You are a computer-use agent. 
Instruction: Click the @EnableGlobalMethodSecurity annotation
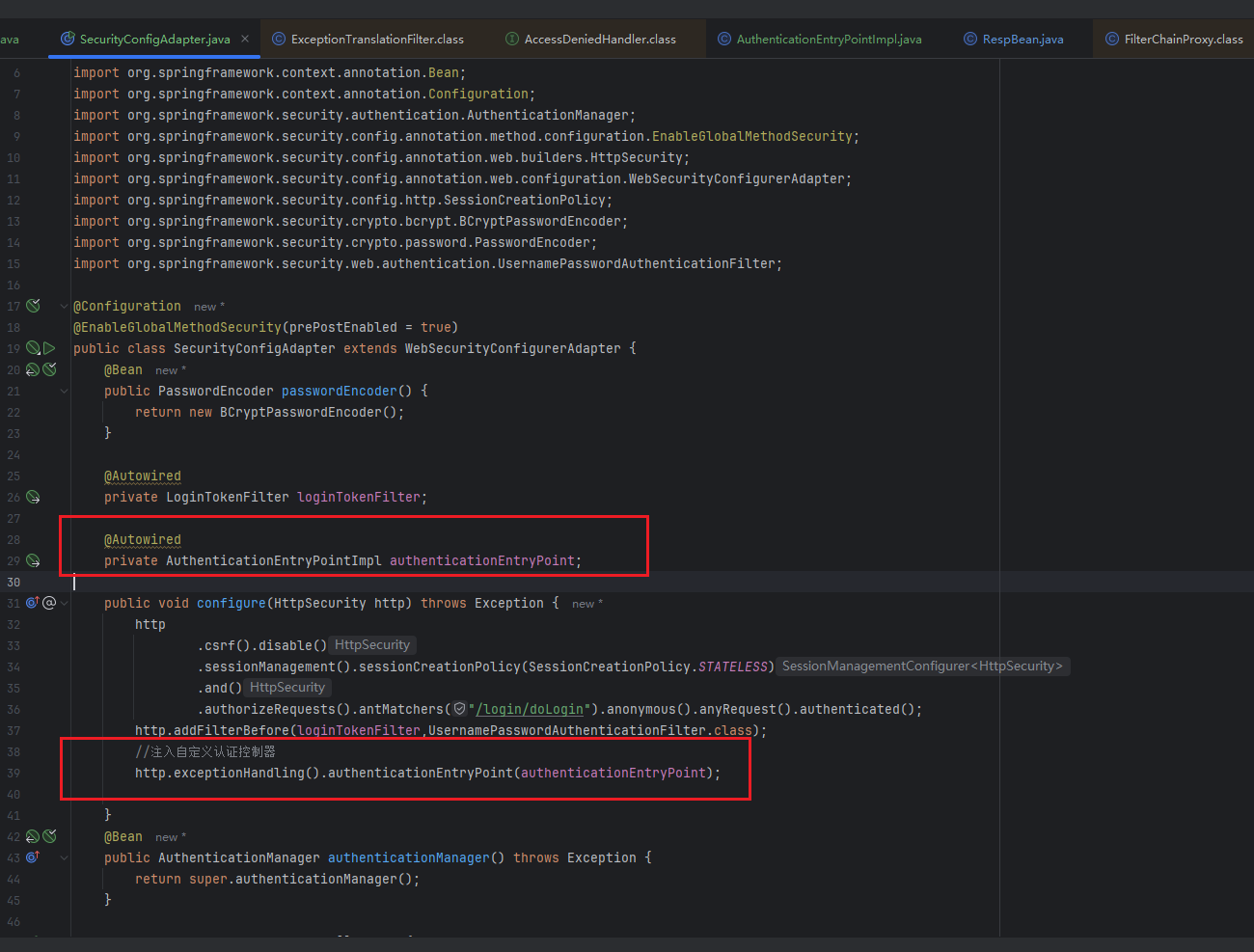click(x=177, y=327)
